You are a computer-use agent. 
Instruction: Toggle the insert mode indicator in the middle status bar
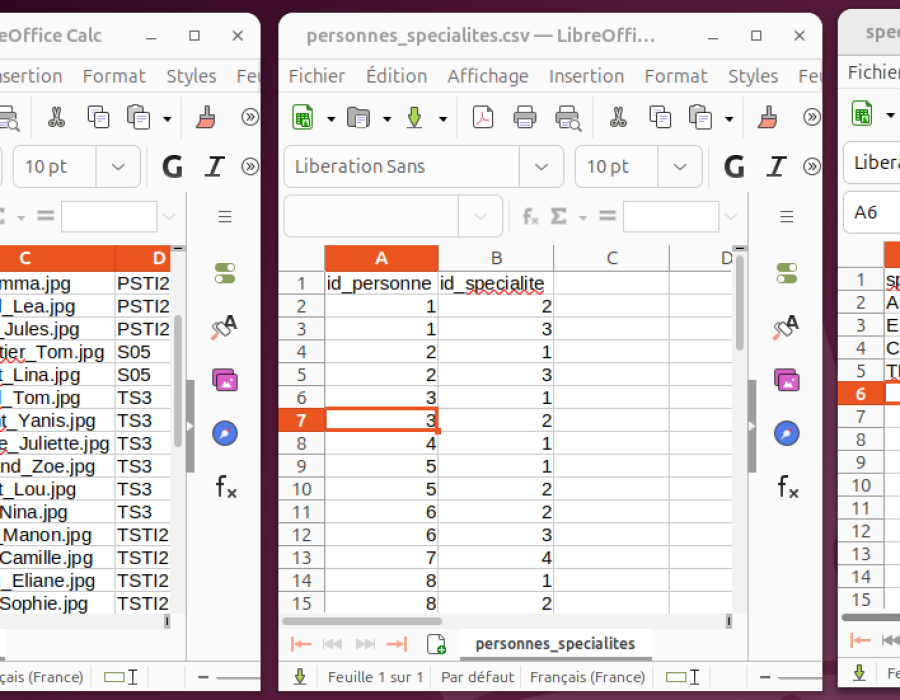[683, 677]
